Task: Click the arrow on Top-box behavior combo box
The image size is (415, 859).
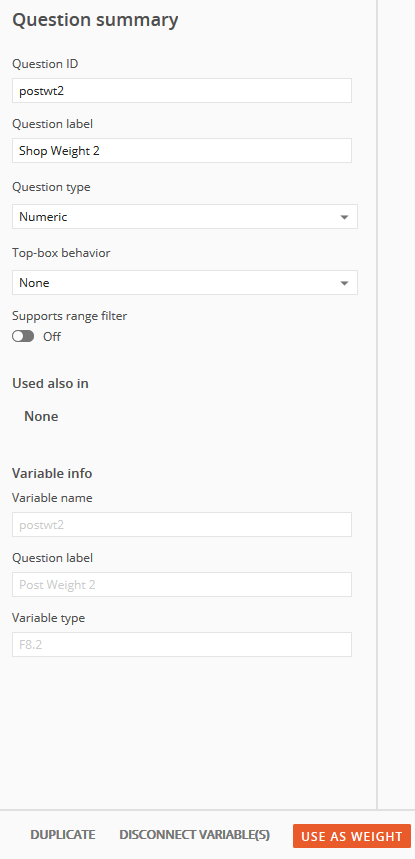Action: (x=344, y=283)
